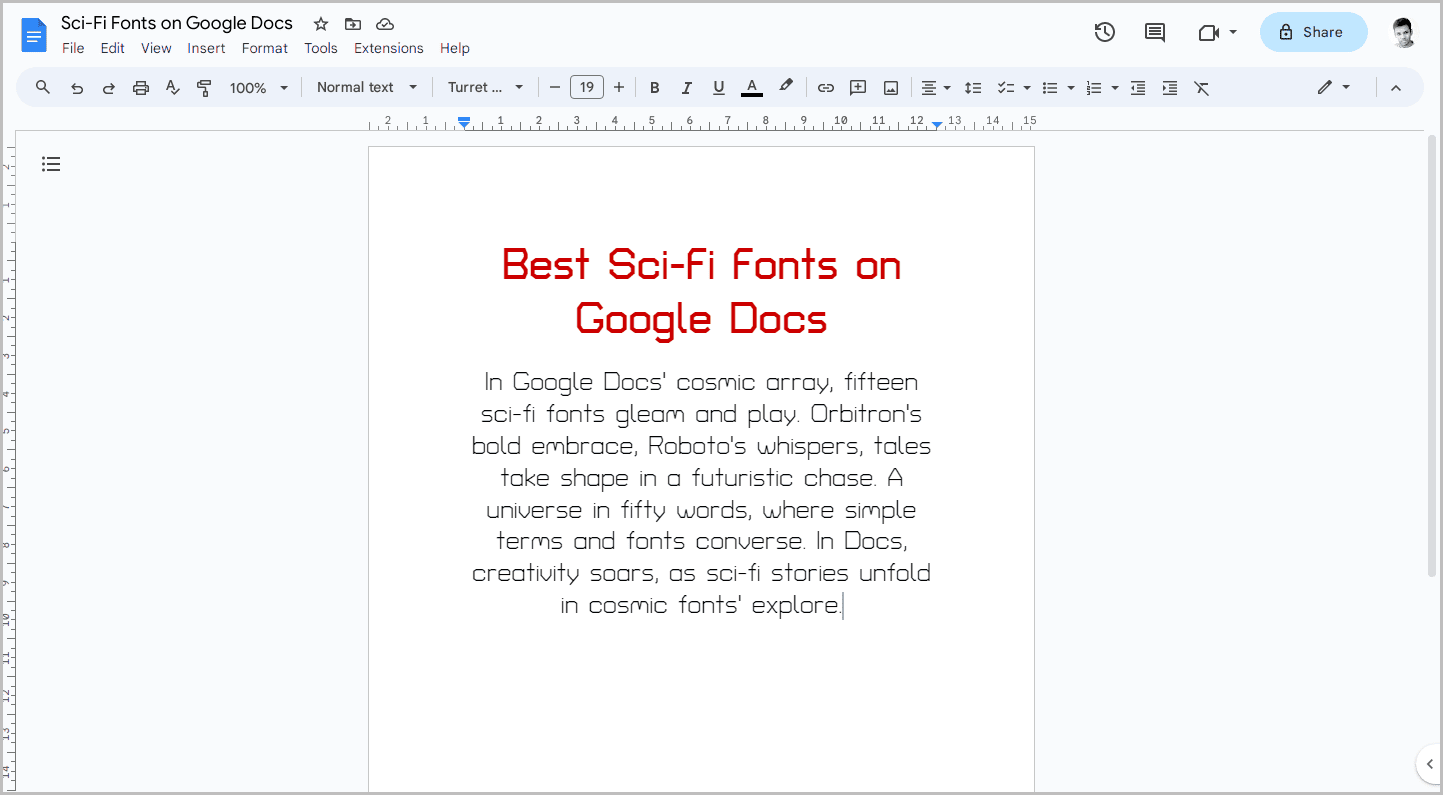Show the document outline
Image resolution: width=1443 pixels, height=795 pixels.
(x=51, y=163)
